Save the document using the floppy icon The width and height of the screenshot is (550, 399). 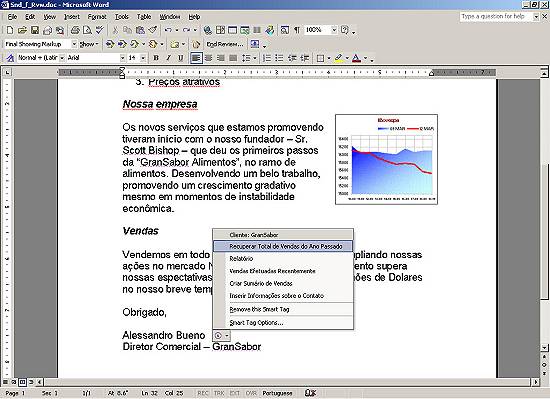tap(35, 30)
